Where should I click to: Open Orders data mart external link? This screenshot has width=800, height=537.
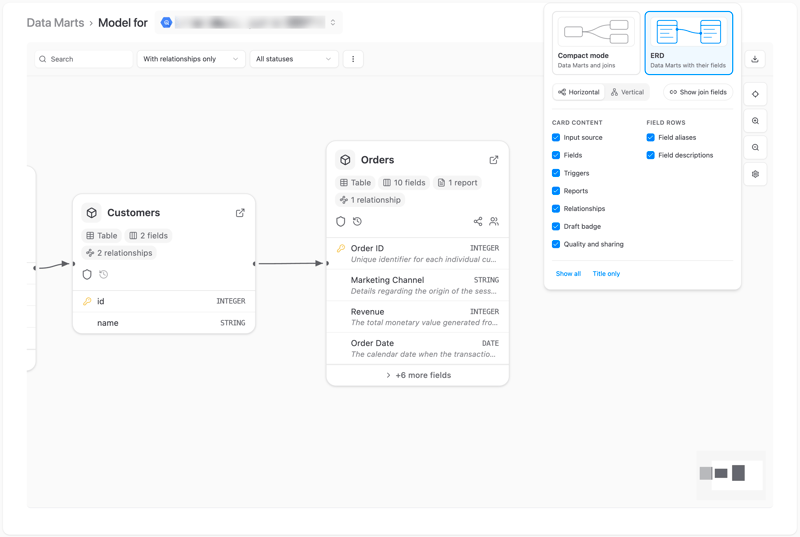(x=493, y=160)
